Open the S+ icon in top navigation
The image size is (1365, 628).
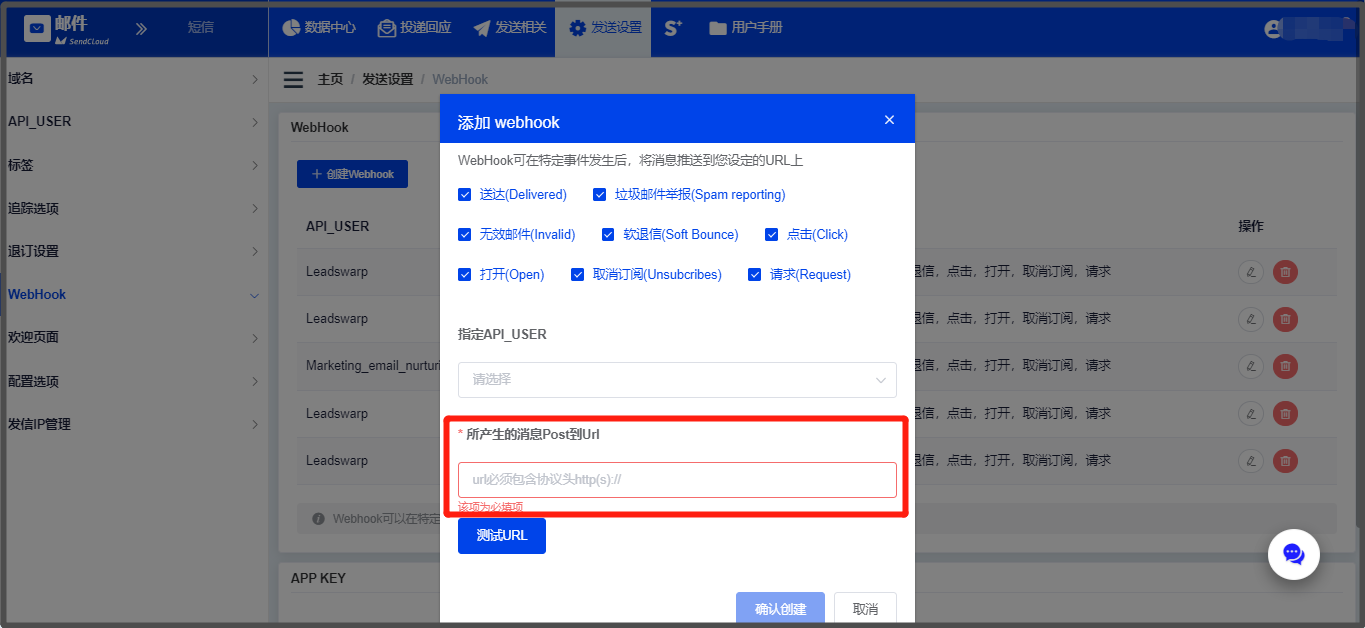click(x=673, y=28)
